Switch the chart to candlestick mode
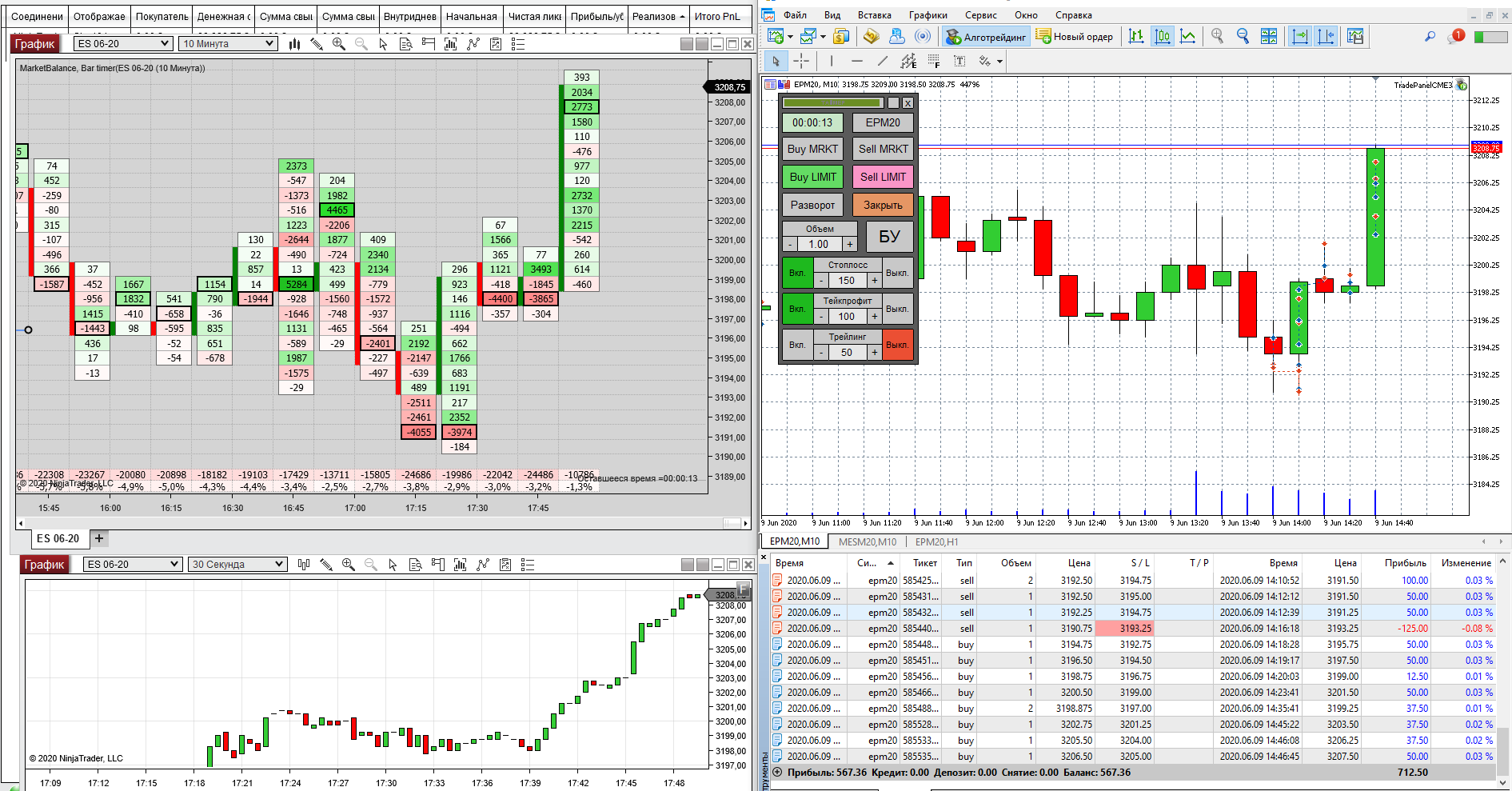Screen dimensions: 1512x791 (1163, 36)
